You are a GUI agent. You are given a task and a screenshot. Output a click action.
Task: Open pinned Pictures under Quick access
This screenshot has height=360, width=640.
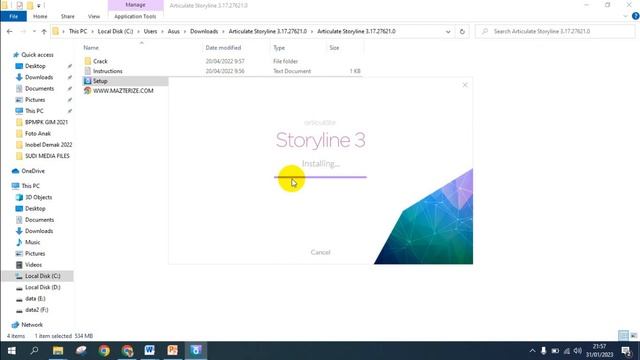coord(35,100)
